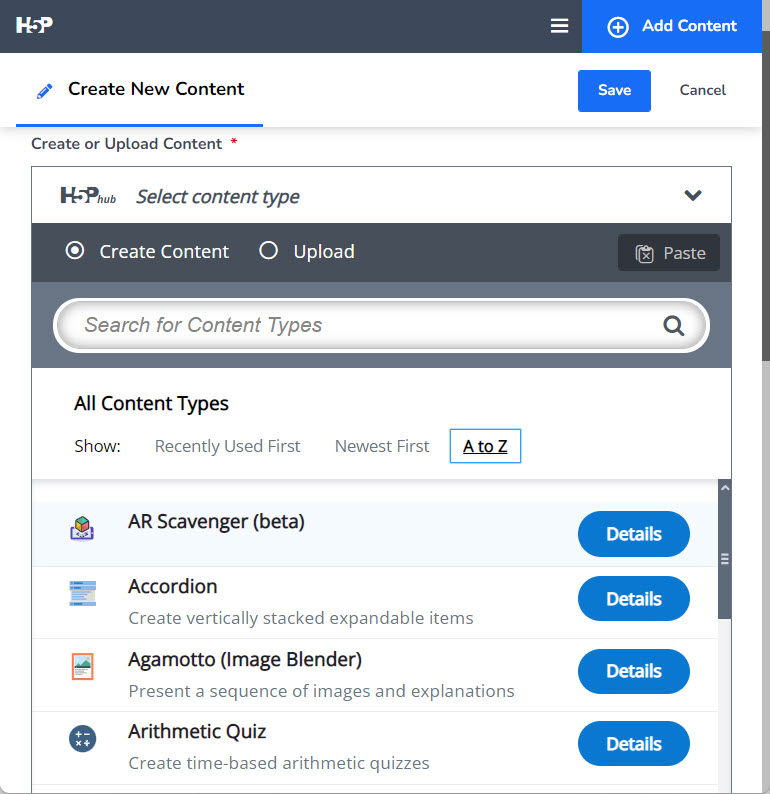Collapse the Select content type chevron
This screenshot has height=794, width=770.
693,195
